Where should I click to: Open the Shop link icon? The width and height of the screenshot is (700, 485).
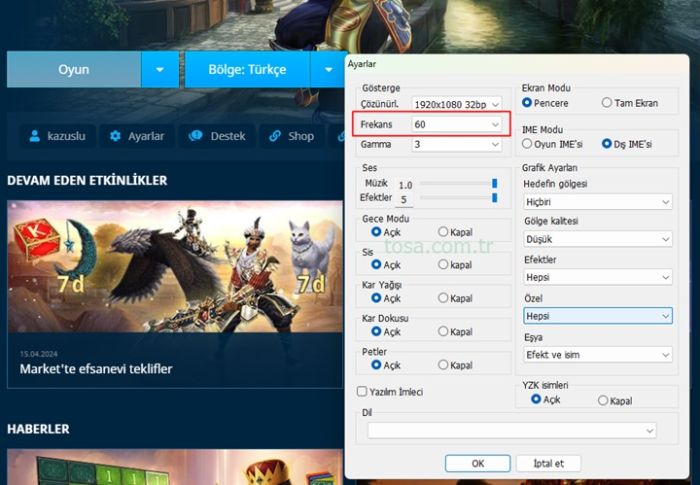pyautogui.click(x=274, y=136)
